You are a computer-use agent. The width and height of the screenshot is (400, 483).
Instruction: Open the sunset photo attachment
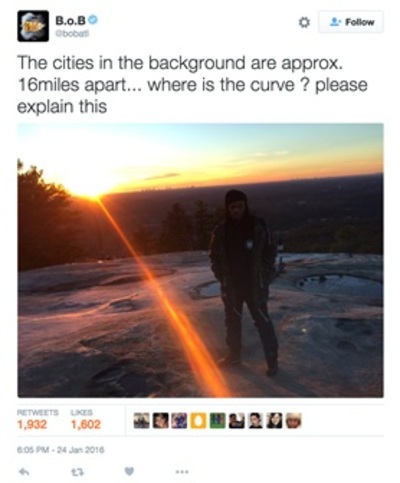click(200, 260)
